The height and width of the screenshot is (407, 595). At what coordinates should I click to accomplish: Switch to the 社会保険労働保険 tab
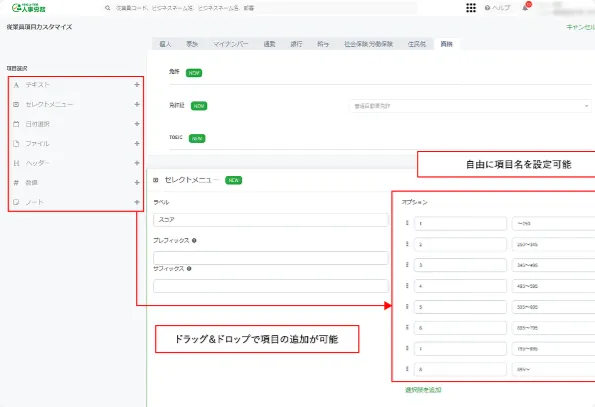368,44
